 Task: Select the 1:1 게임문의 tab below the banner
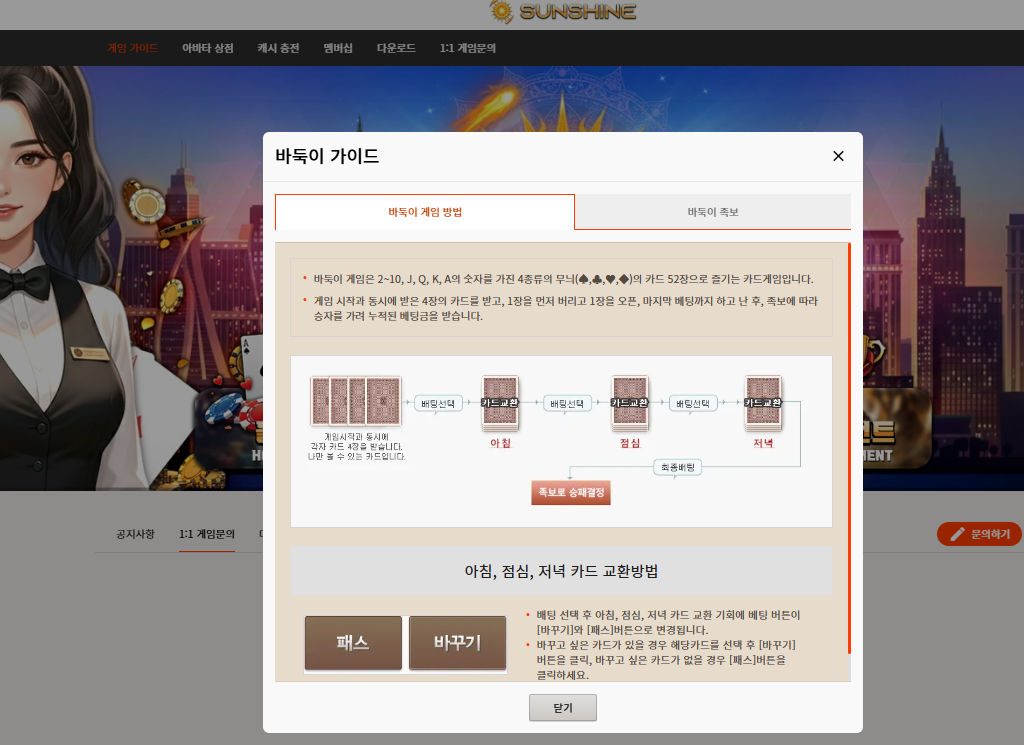(x=207, y=534)
